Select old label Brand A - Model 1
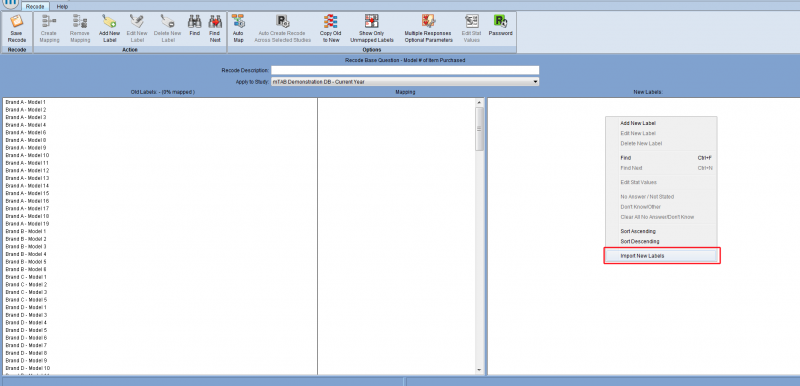 pyautogui.click(x=26, y=102)
